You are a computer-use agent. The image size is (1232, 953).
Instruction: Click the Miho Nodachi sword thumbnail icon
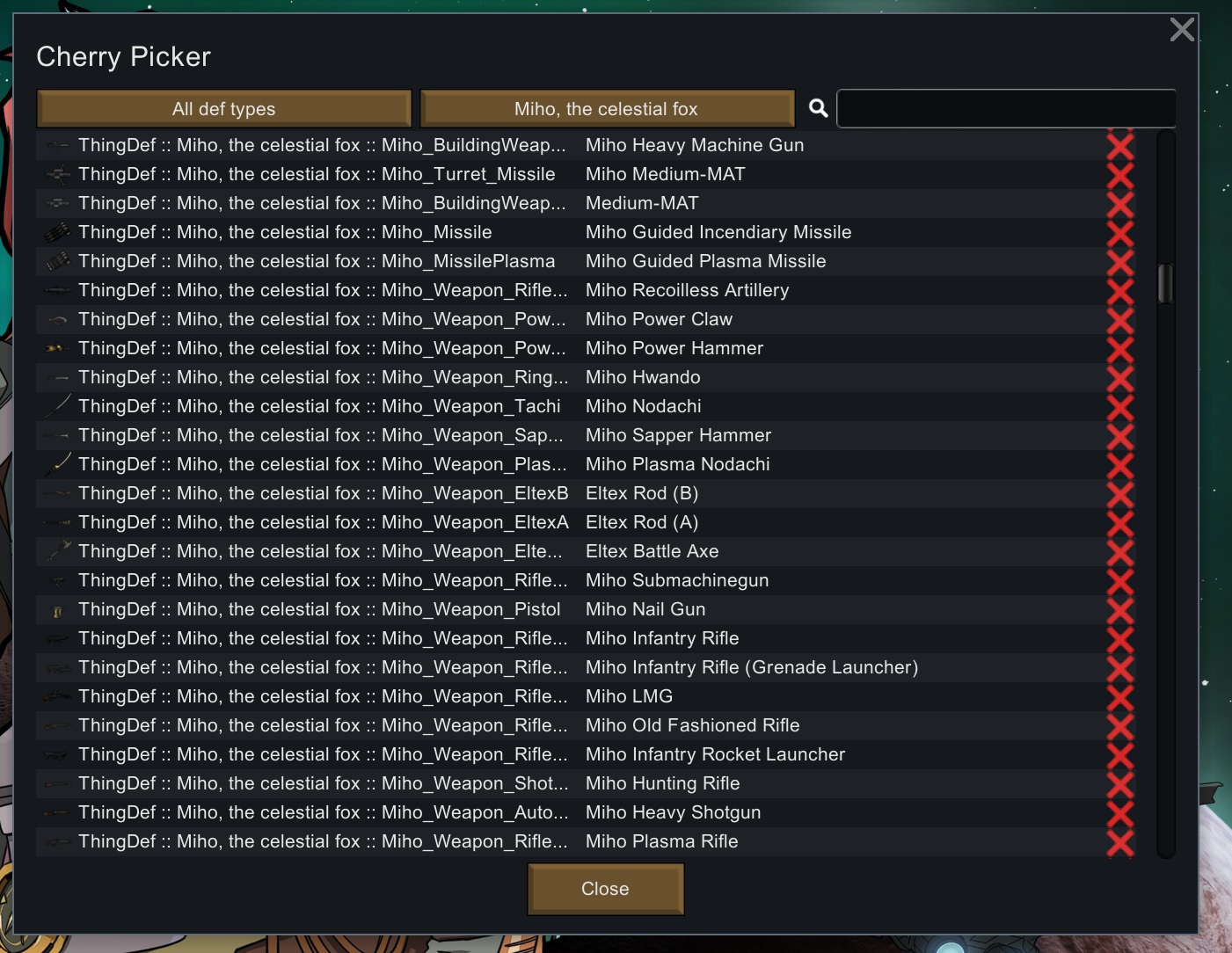(58, 406)
